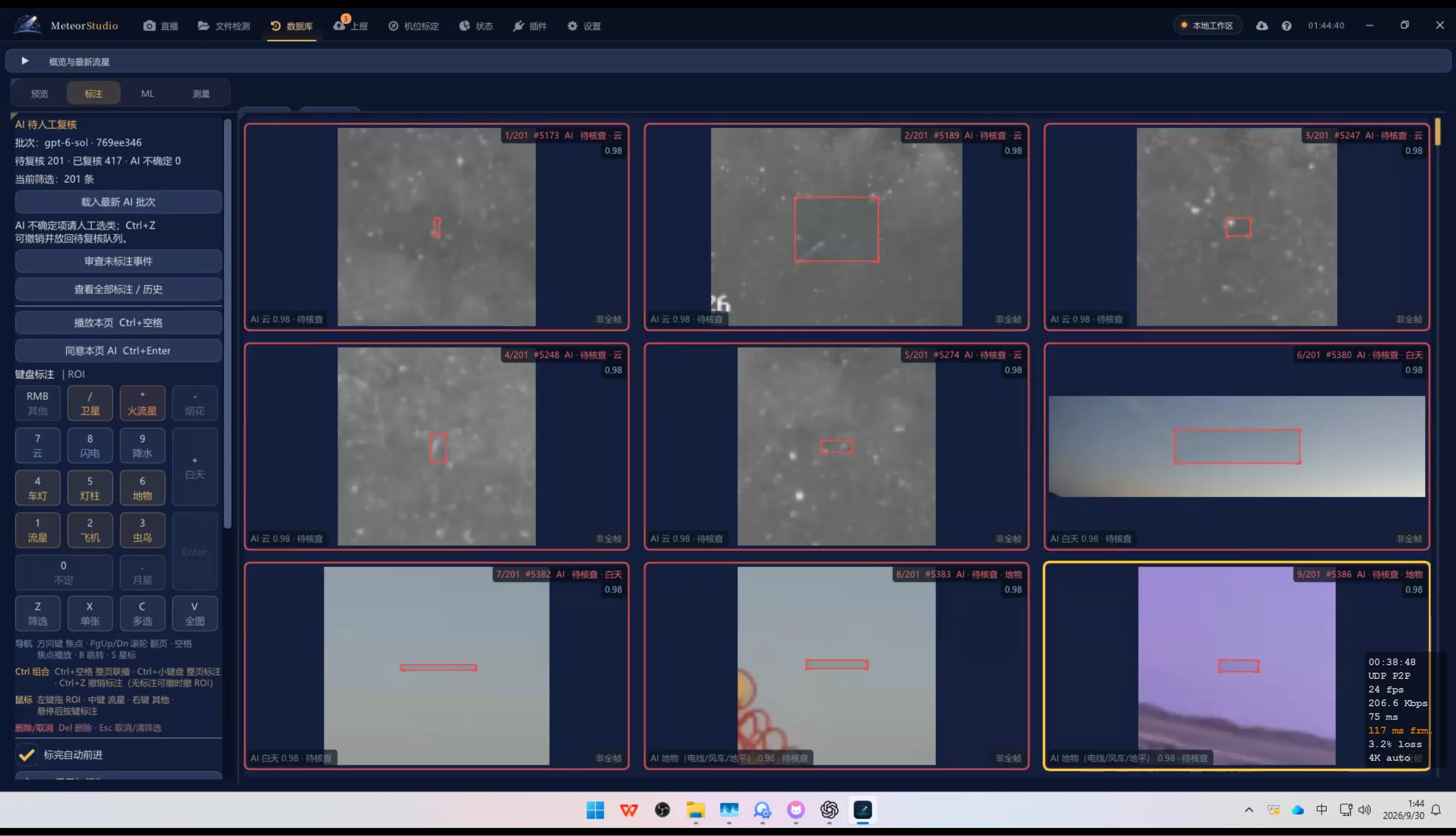Click the thumbnail grid vertical scrollbar
1456x836 pixels.
pyautogui.click(x=1438, y=131)
